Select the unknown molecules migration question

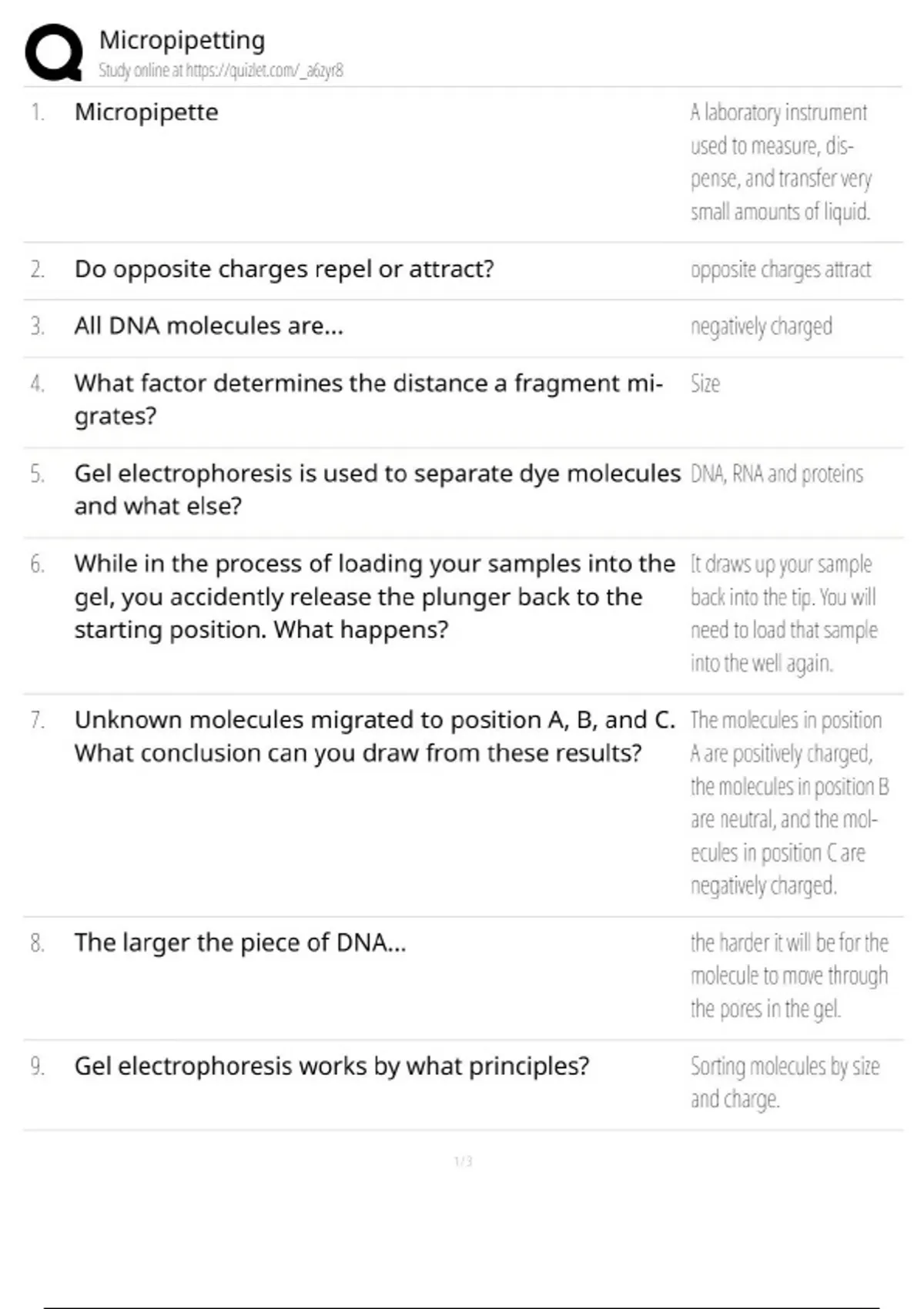(x=374, y=736)
